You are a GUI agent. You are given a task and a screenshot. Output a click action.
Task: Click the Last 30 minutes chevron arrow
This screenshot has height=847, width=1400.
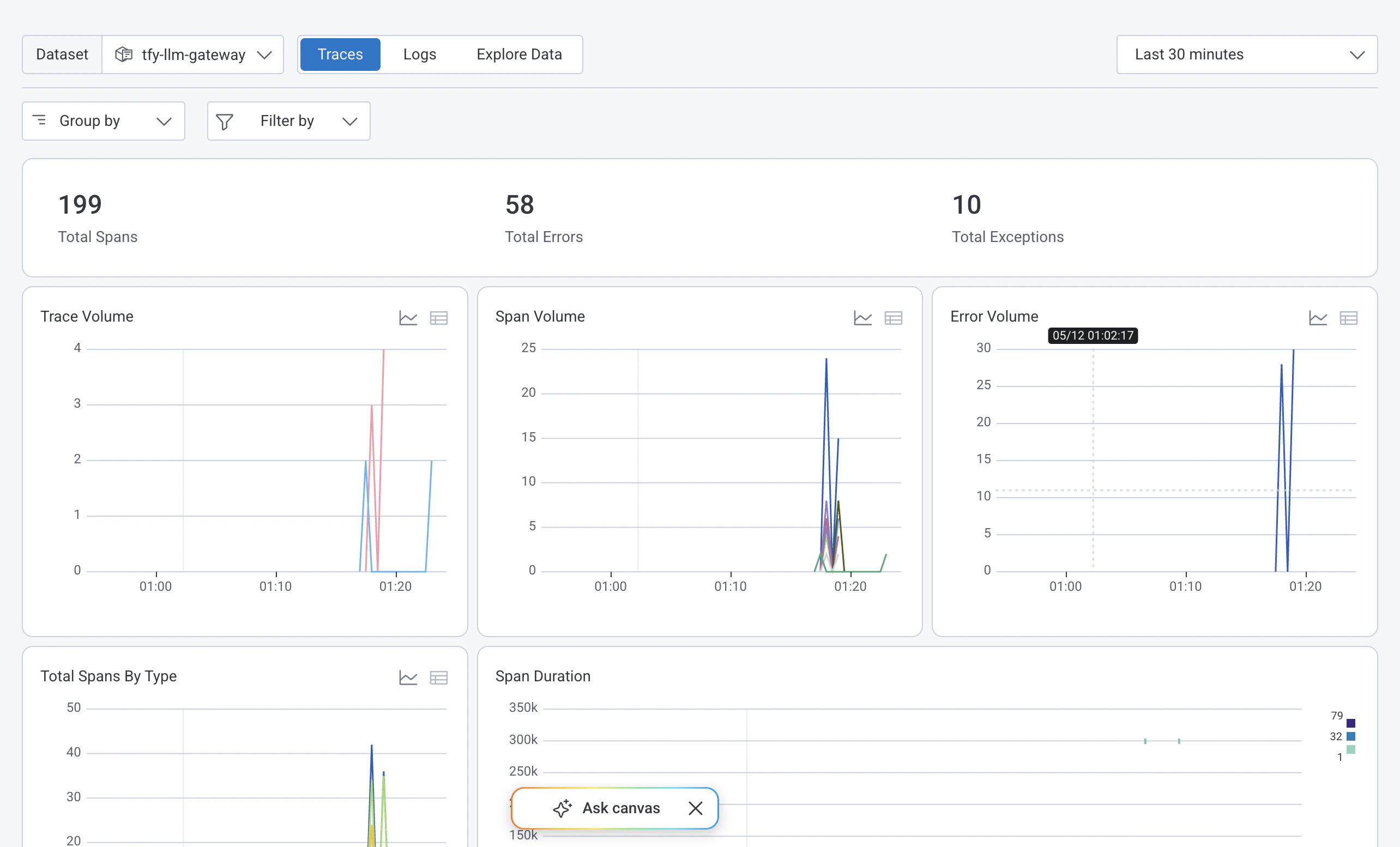pos(1357,55)
